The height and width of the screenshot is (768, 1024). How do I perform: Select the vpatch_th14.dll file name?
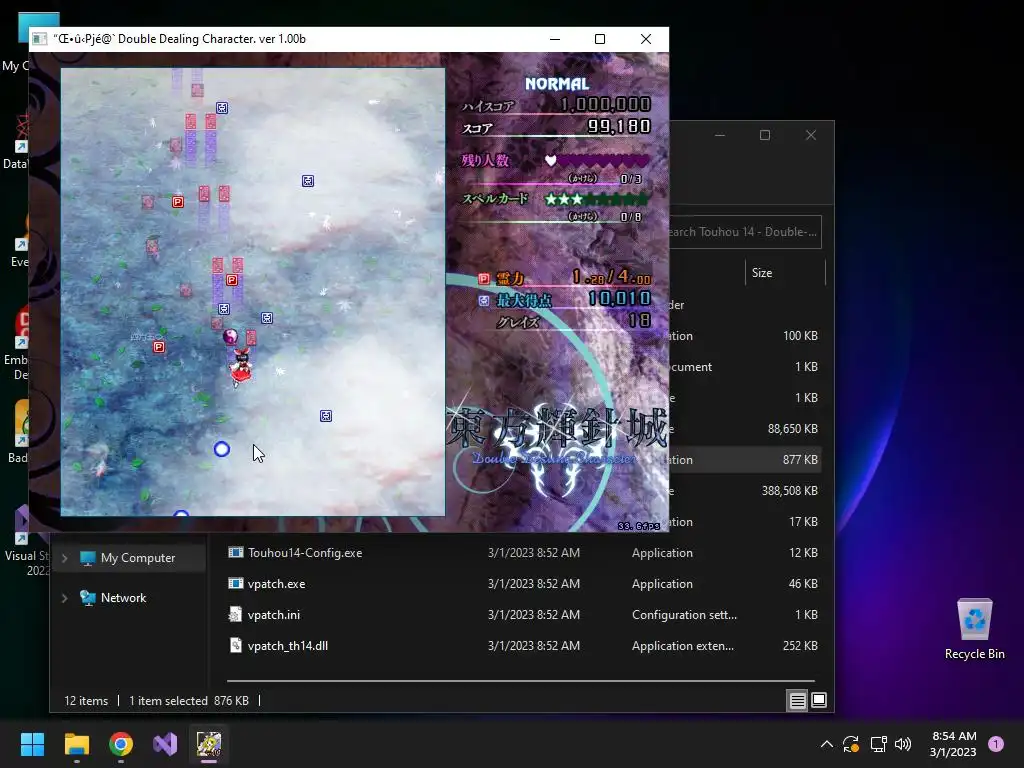tap(287, 645)
